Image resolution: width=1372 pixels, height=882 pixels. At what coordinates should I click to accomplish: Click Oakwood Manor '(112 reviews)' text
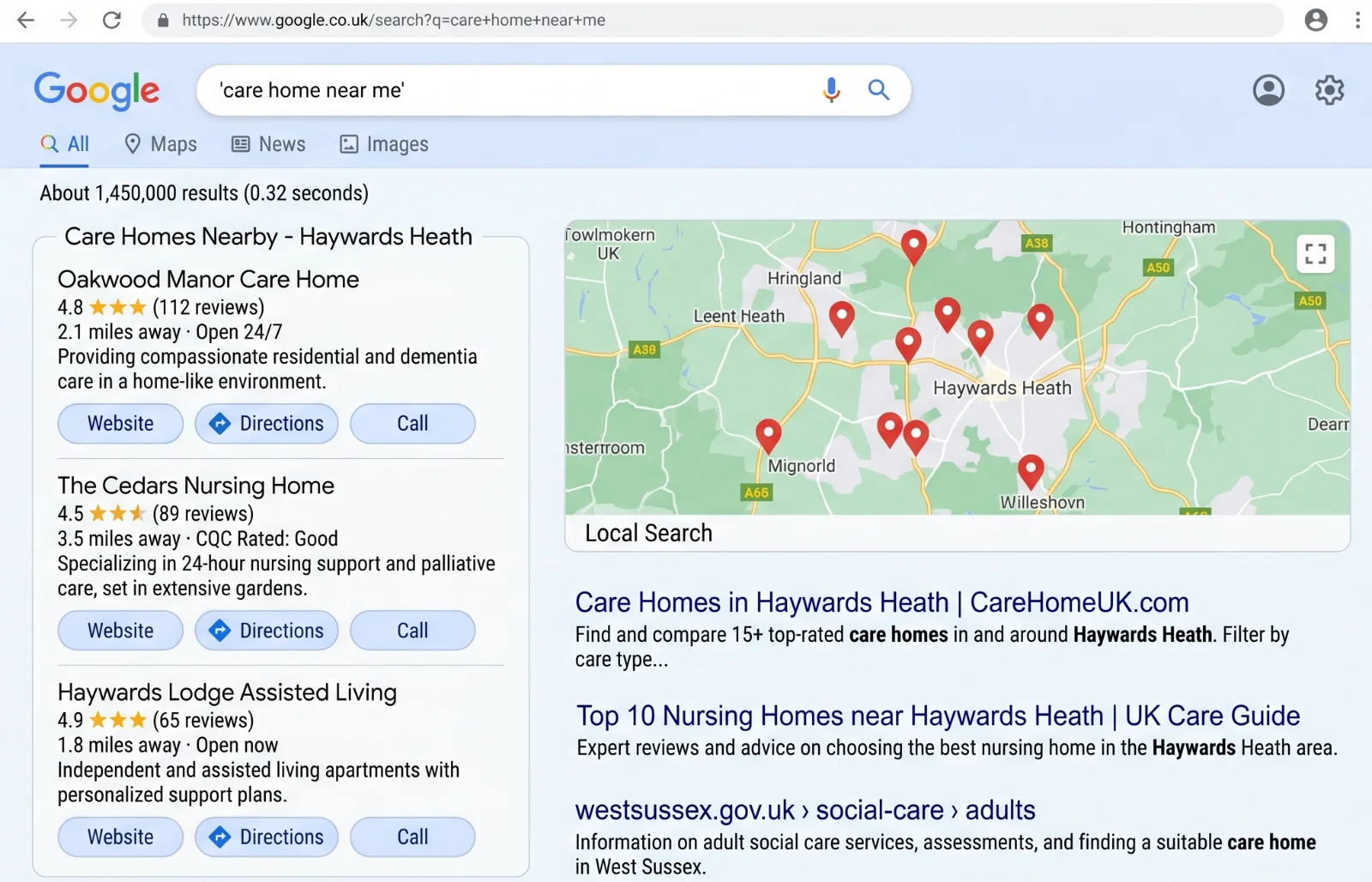(x=208, y=307)
